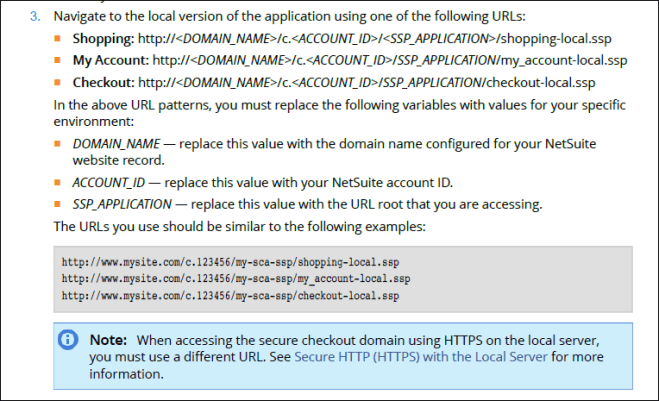659x401 pixels.
Task: Click the bold My Account label
Action: (x=110, y=59)
